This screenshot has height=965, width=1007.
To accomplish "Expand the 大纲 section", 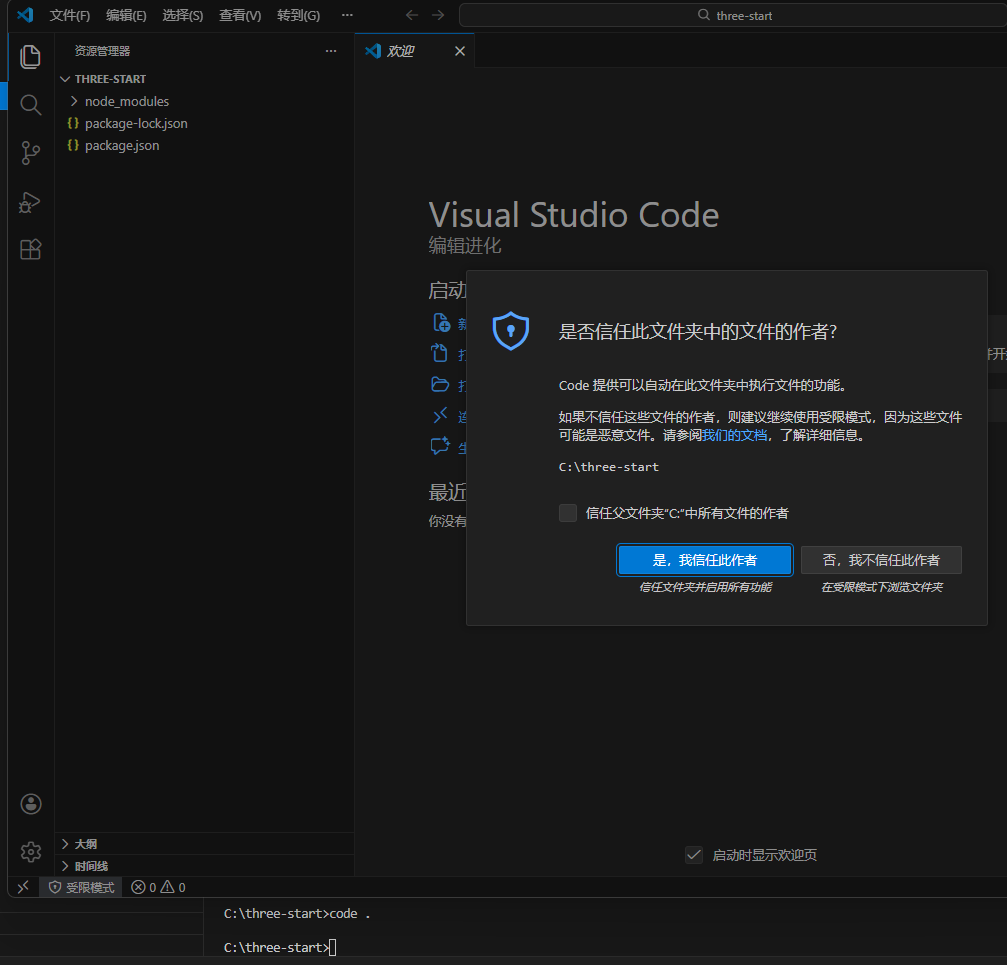I will point(204,844).
